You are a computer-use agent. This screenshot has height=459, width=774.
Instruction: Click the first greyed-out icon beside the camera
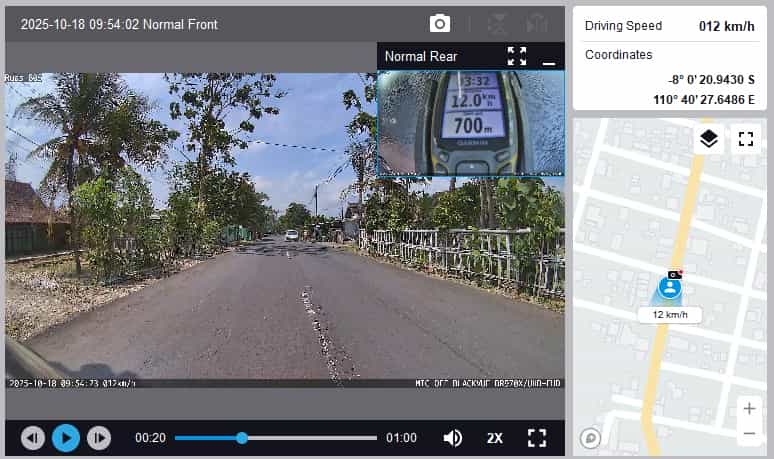pyautogui.click(x=497, y=24)
